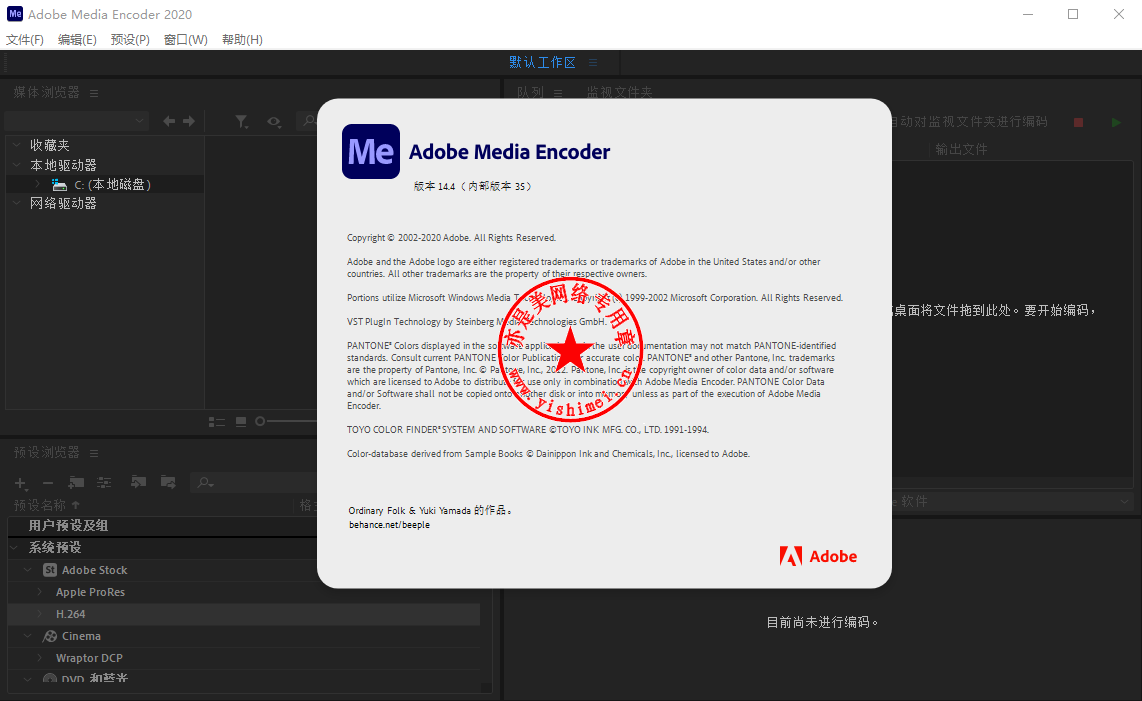This screenshot has width=1142, height=701.
Task: Maximize the Media Encoder window
Action: click(1073, 14)
